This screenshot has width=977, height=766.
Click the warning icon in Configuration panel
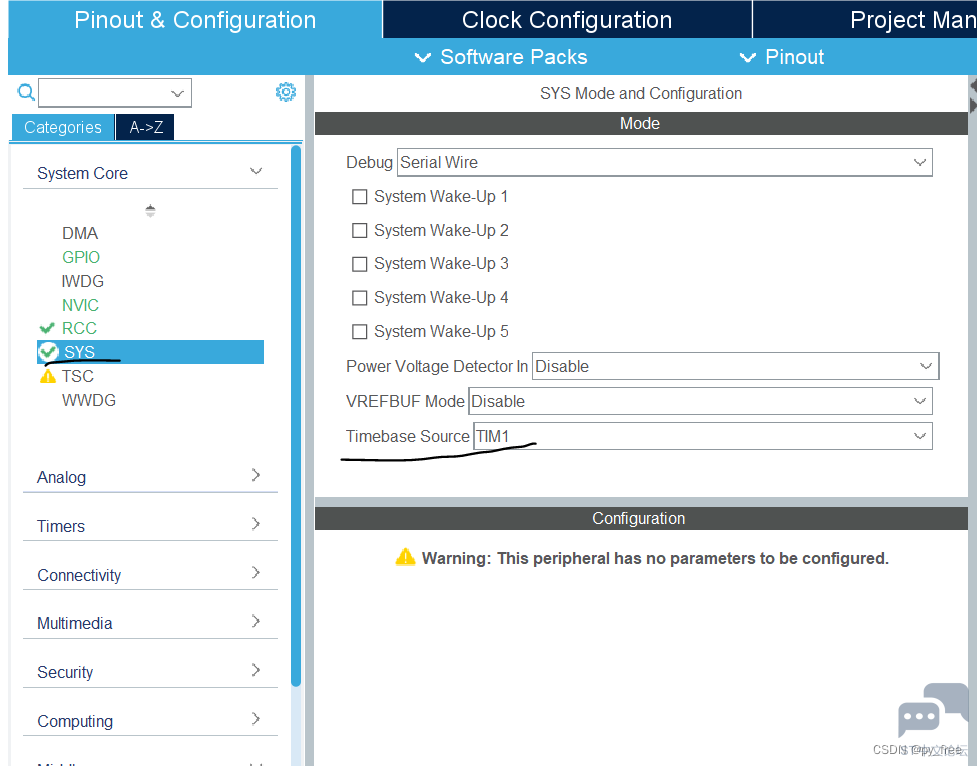pyautogui.click(x=405, y=557)
